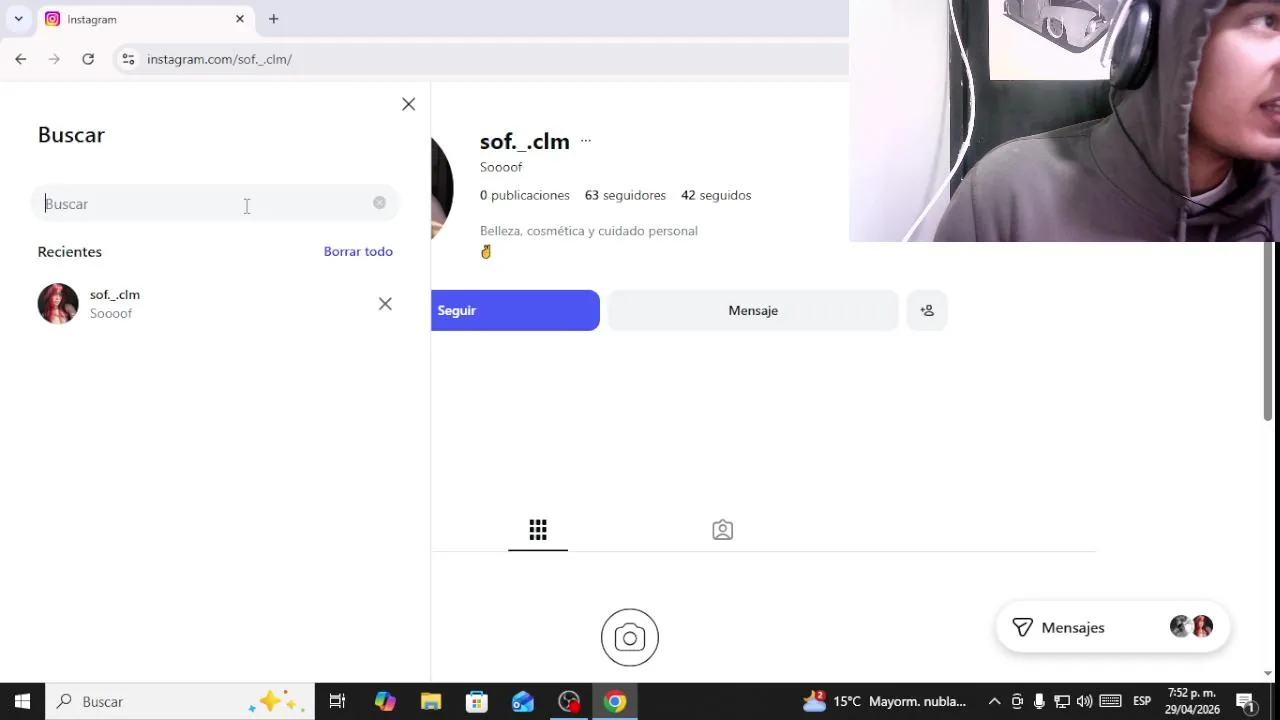The width and height of the screenshot is (1280, 720).
Task: Go back in the browser
Action: (20, 59)
